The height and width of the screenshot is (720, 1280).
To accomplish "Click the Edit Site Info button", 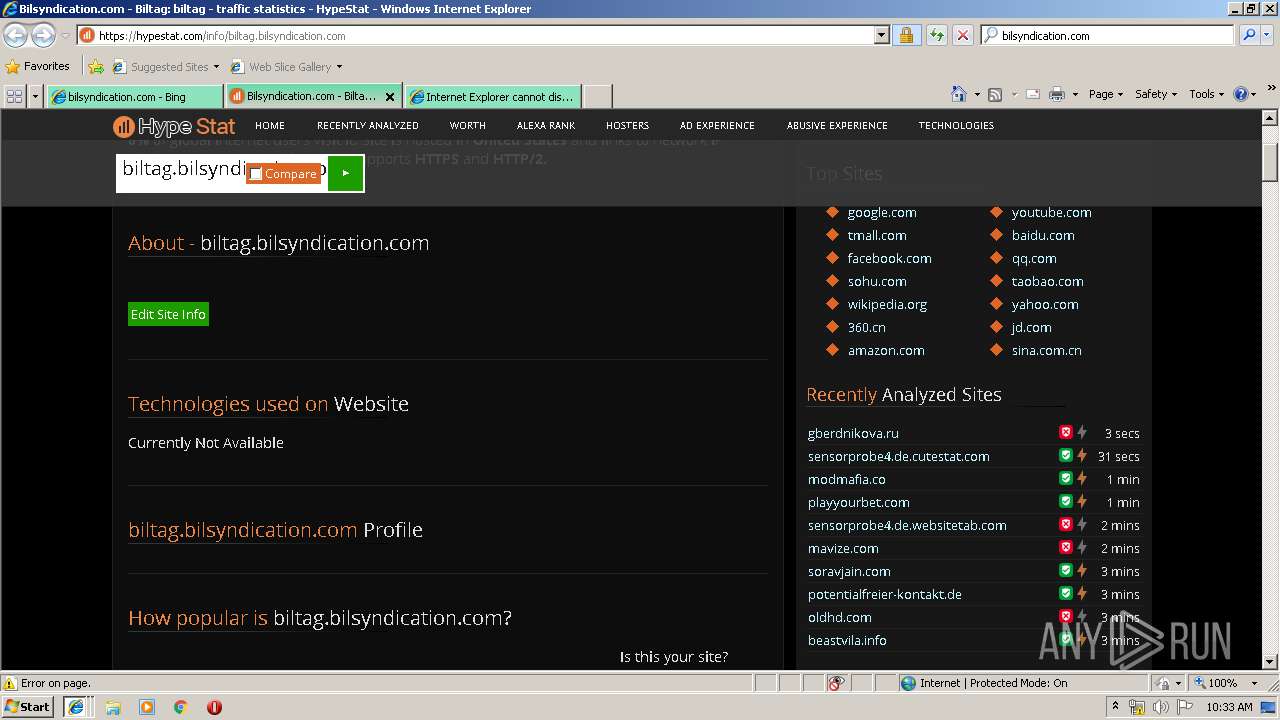I will 168,314.
